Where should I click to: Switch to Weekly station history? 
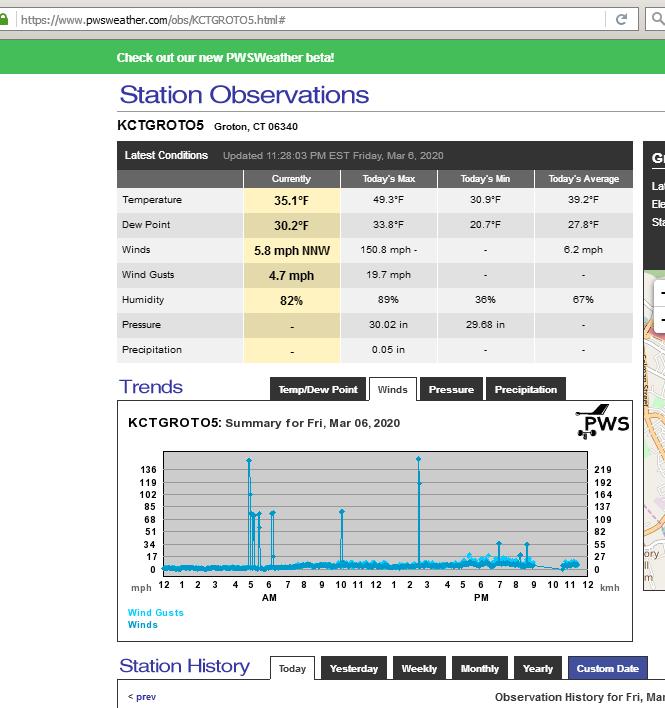[419, 668]
